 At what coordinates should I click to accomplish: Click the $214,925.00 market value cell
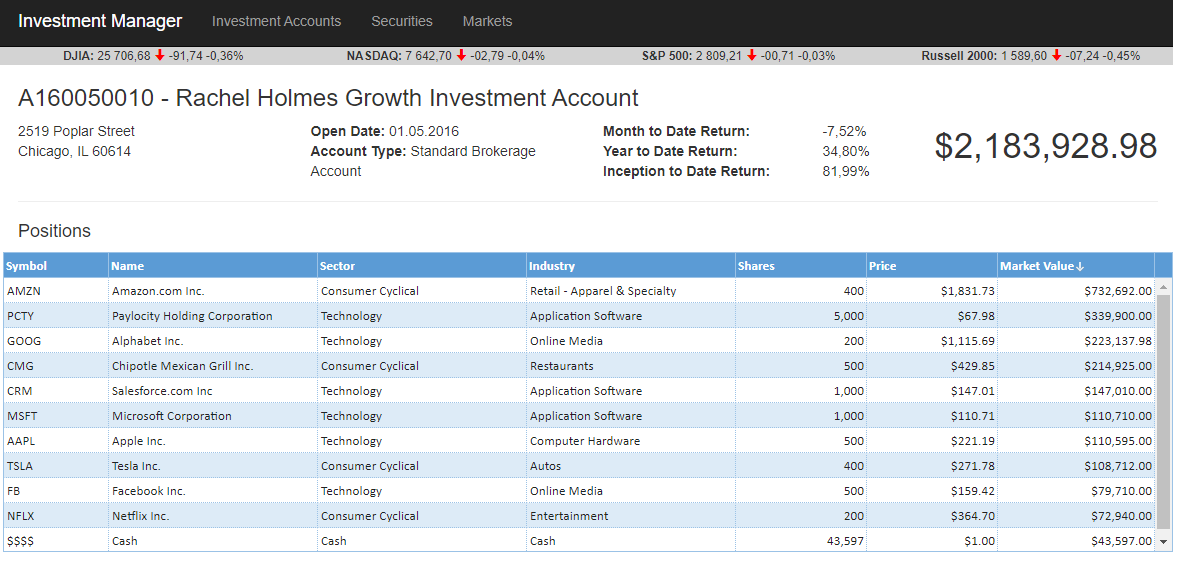(1076, 366)
